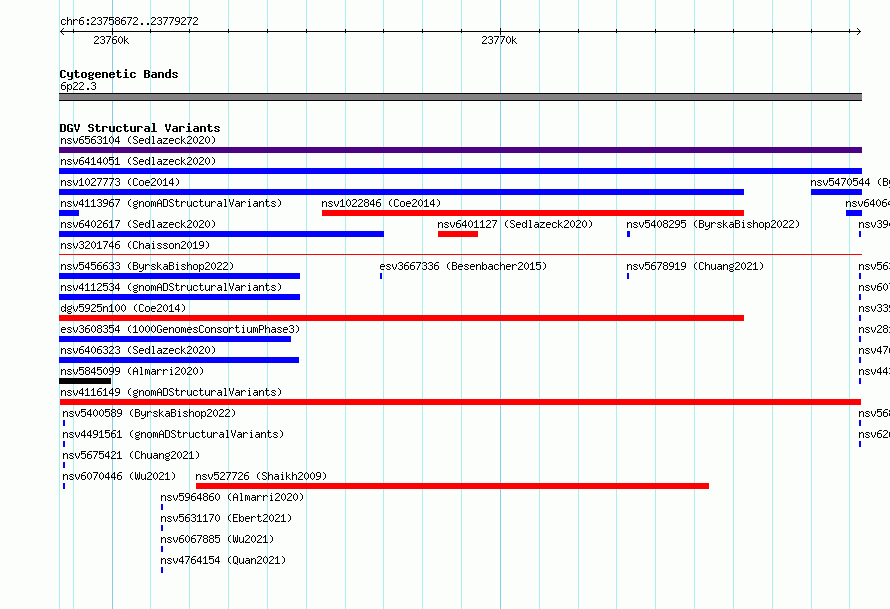Click the chr6:23758672..23779272 region label
The width and height of the screenshot is (890, 609).
click(129, 21)
